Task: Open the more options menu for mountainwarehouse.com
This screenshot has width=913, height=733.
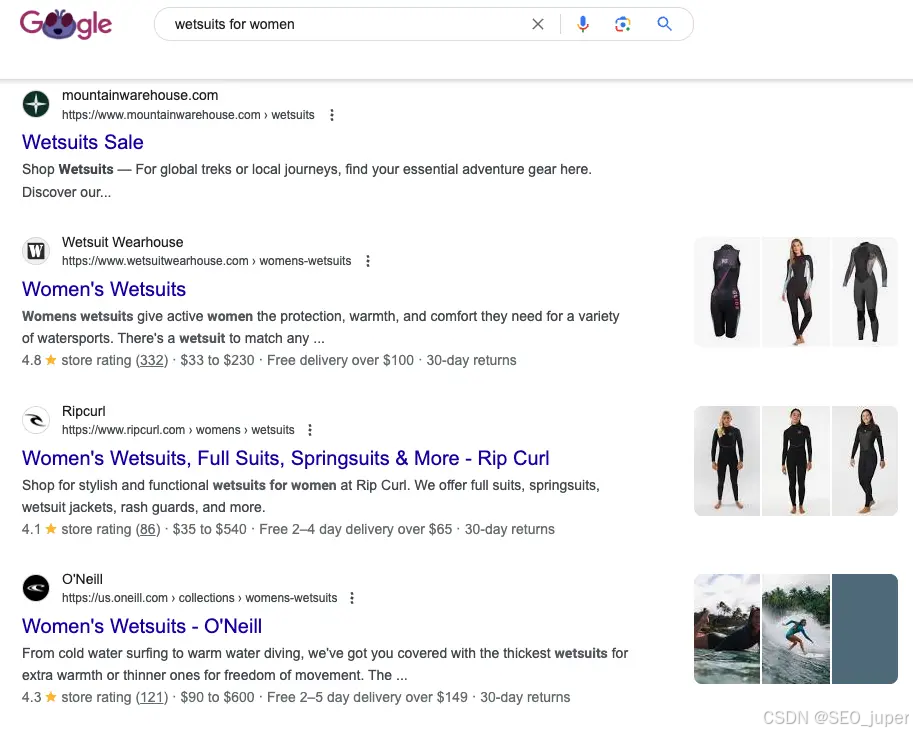Action: (x=332, y=115)
